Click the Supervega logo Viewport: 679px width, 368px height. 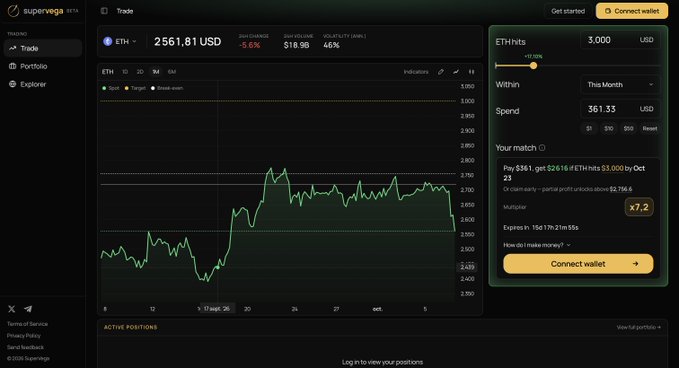pos(42,11)
